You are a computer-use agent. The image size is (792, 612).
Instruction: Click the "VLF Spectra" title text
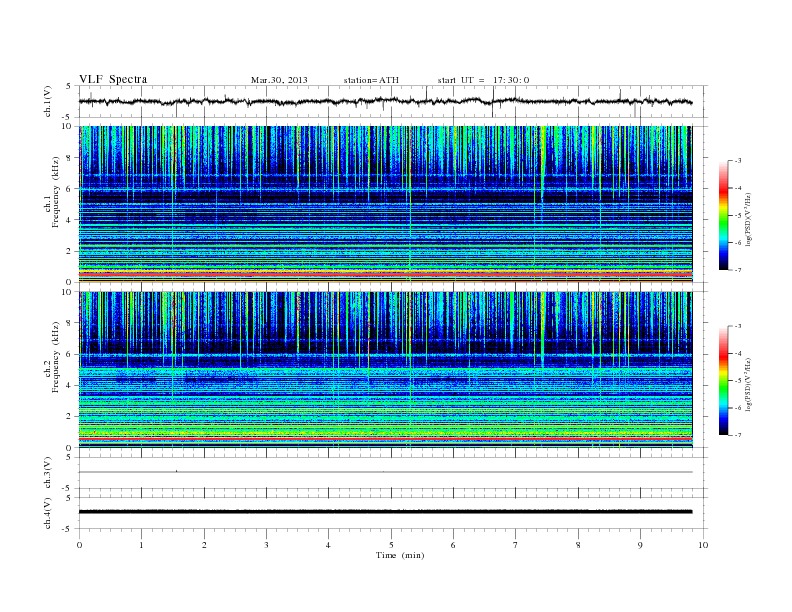click(x=113, y=79)
